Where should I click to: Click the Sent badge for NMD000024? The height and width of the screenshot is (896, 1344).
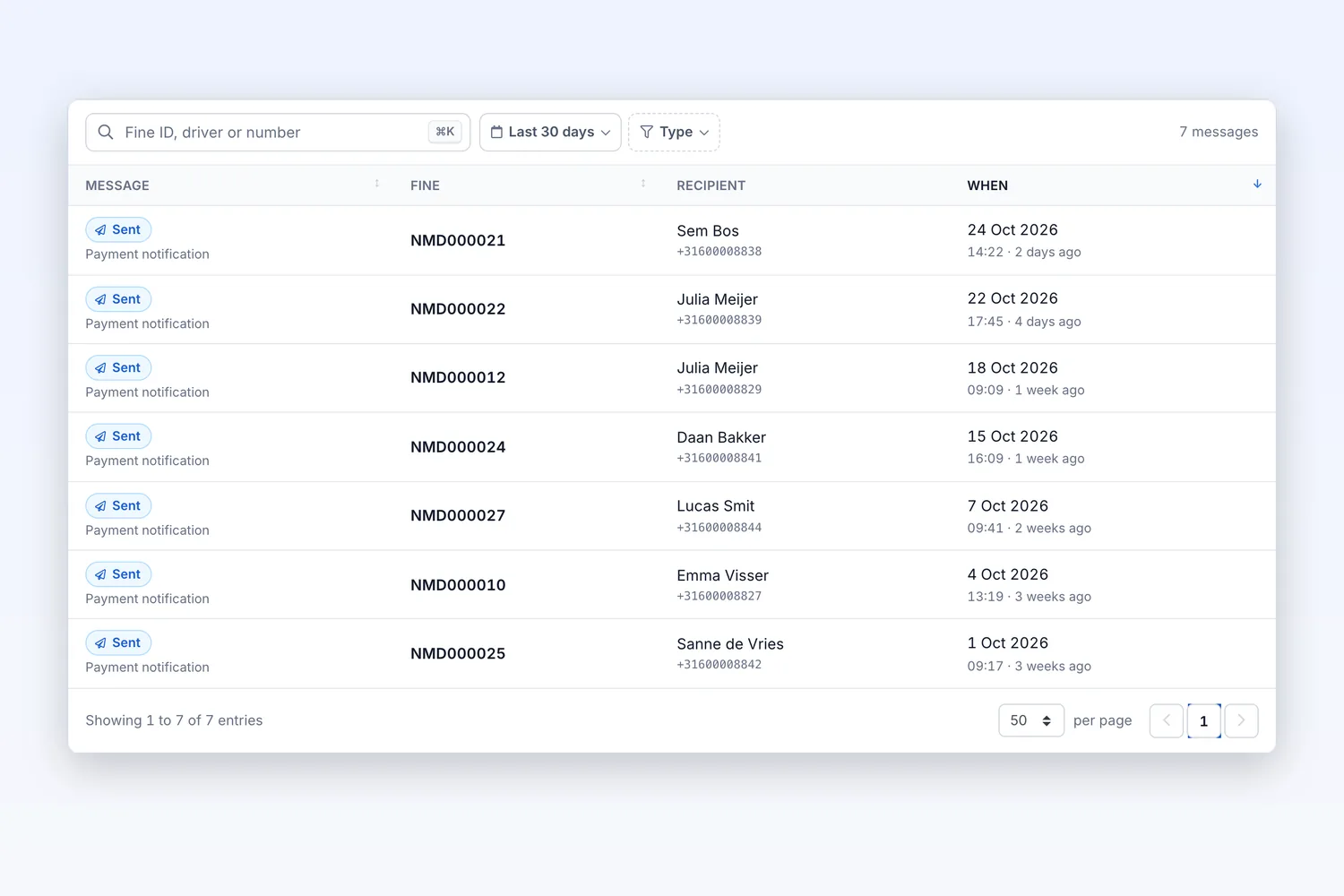click(x=118, y=436)
